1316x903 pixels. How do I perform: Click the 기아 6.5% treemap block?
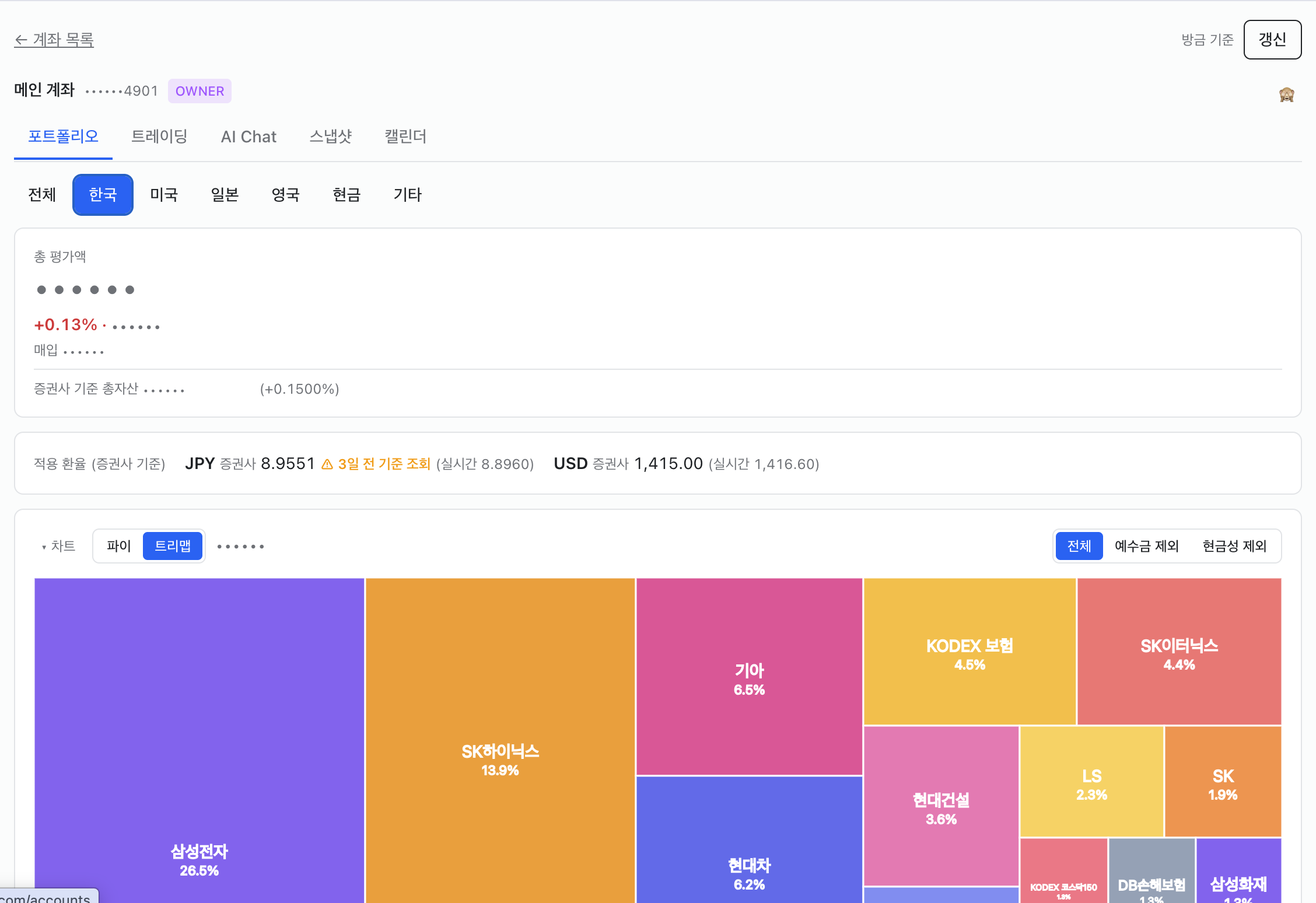(749, 677)
